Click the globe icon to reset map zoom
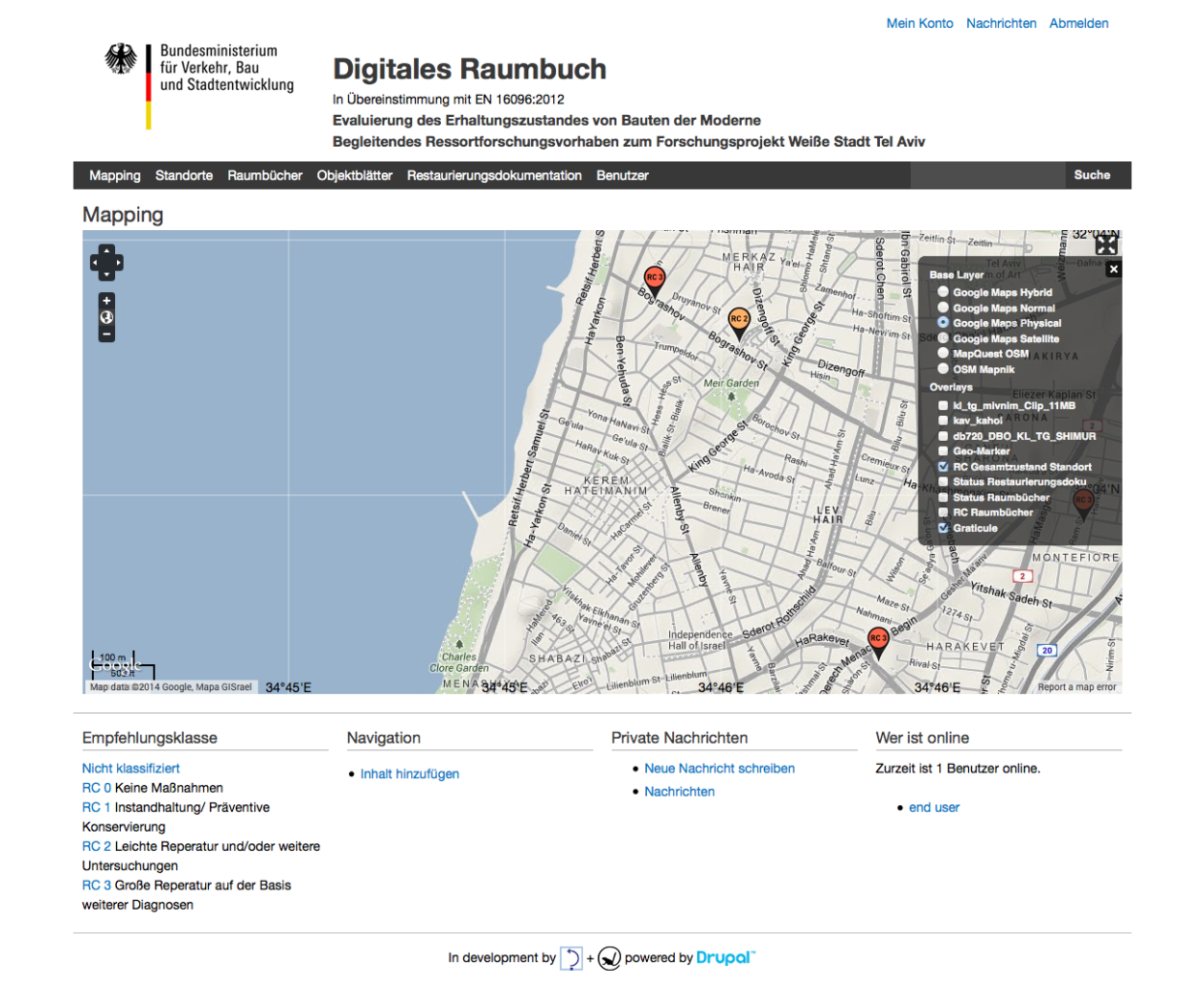Screen dimensions: 1204x990 [106, 316]
